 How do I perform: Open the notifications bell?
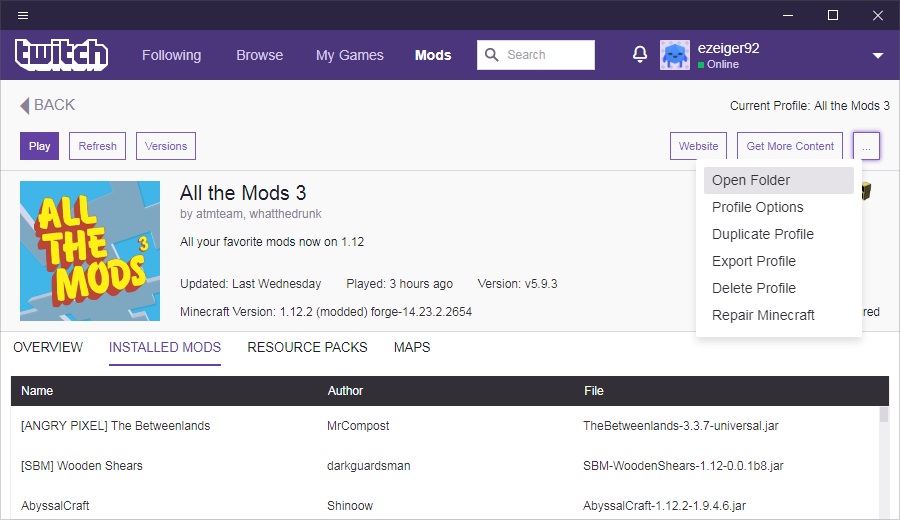(x=639, y=55)
